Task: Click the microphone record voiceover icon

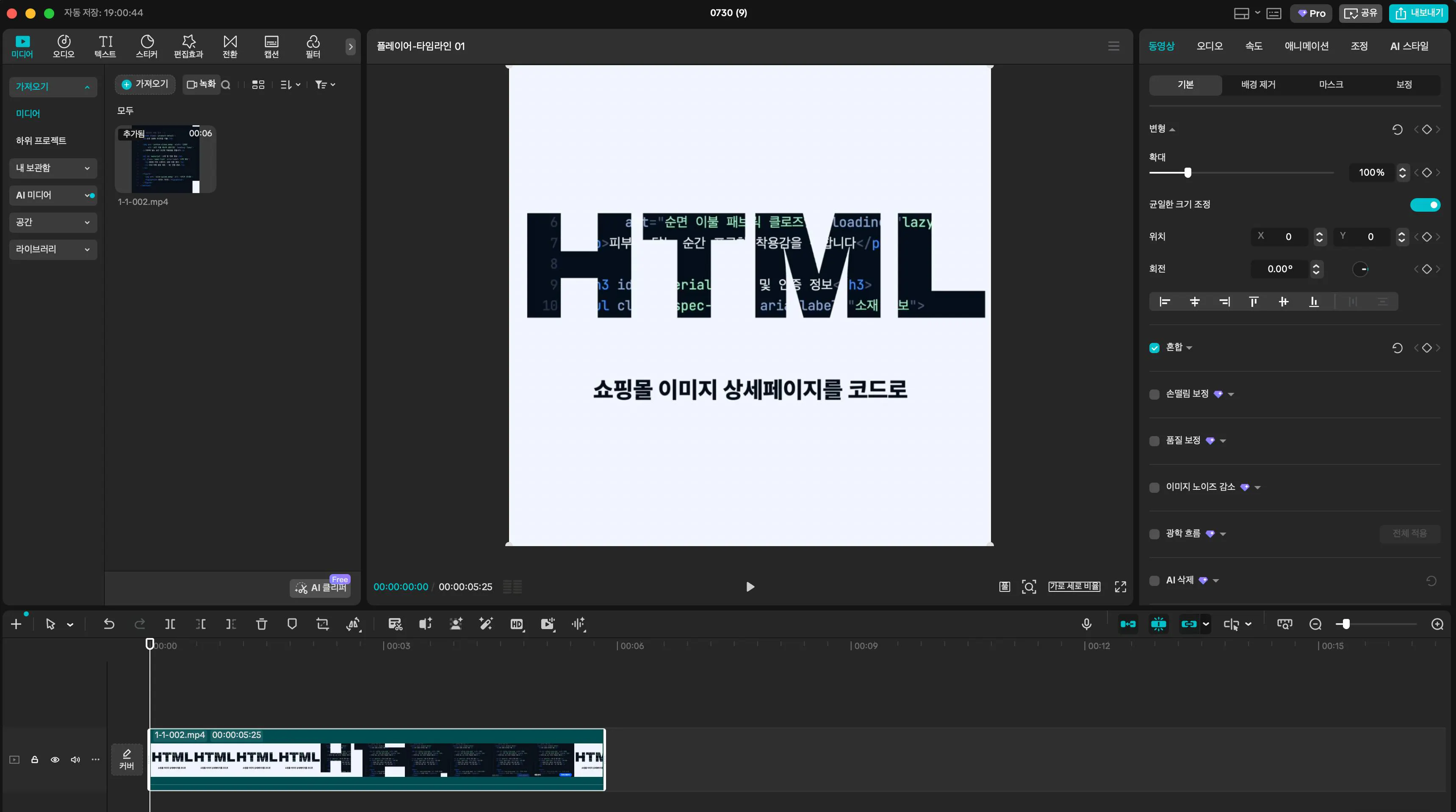Action: 1086,624
